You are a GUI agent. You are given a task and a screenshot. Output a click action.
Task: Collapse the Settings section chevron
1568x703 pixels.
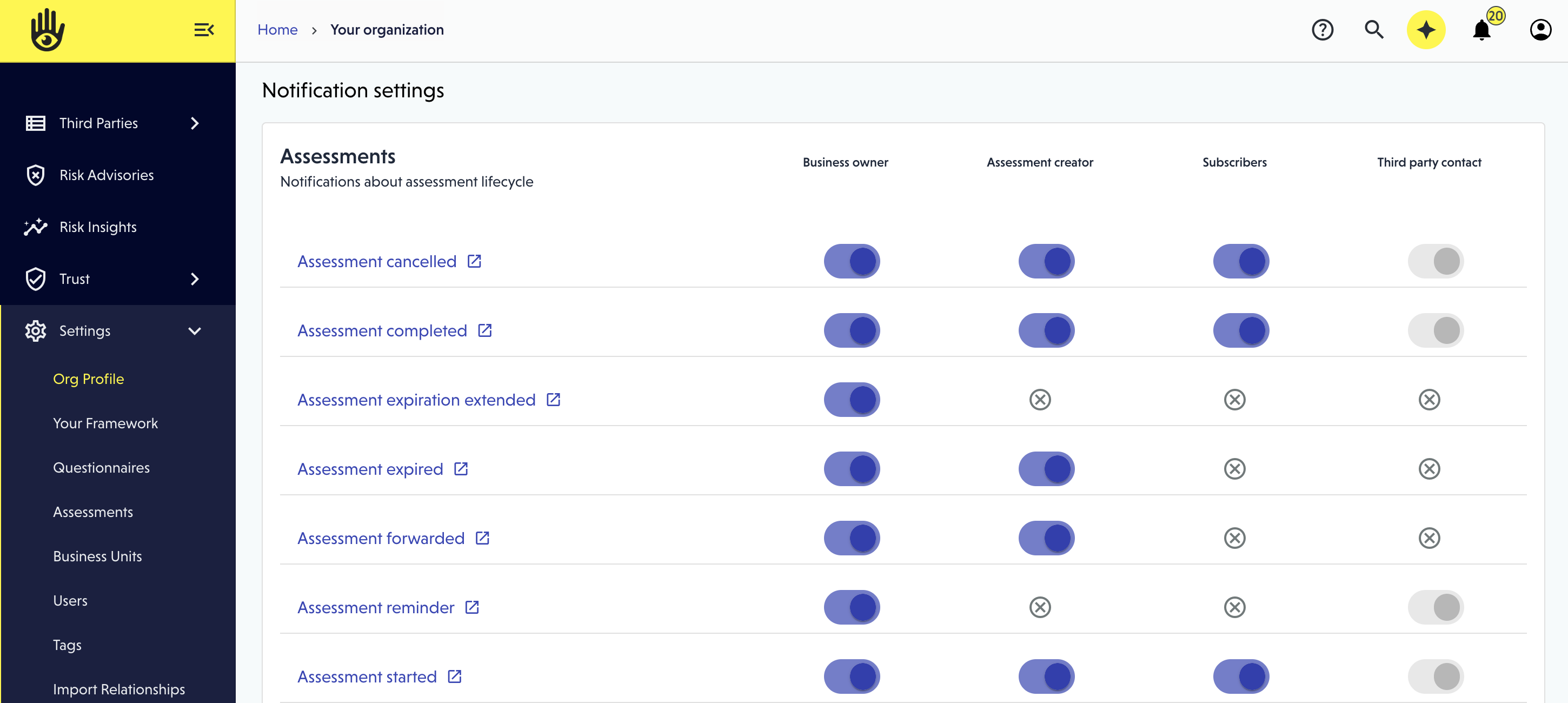click(x=195, y=331)
